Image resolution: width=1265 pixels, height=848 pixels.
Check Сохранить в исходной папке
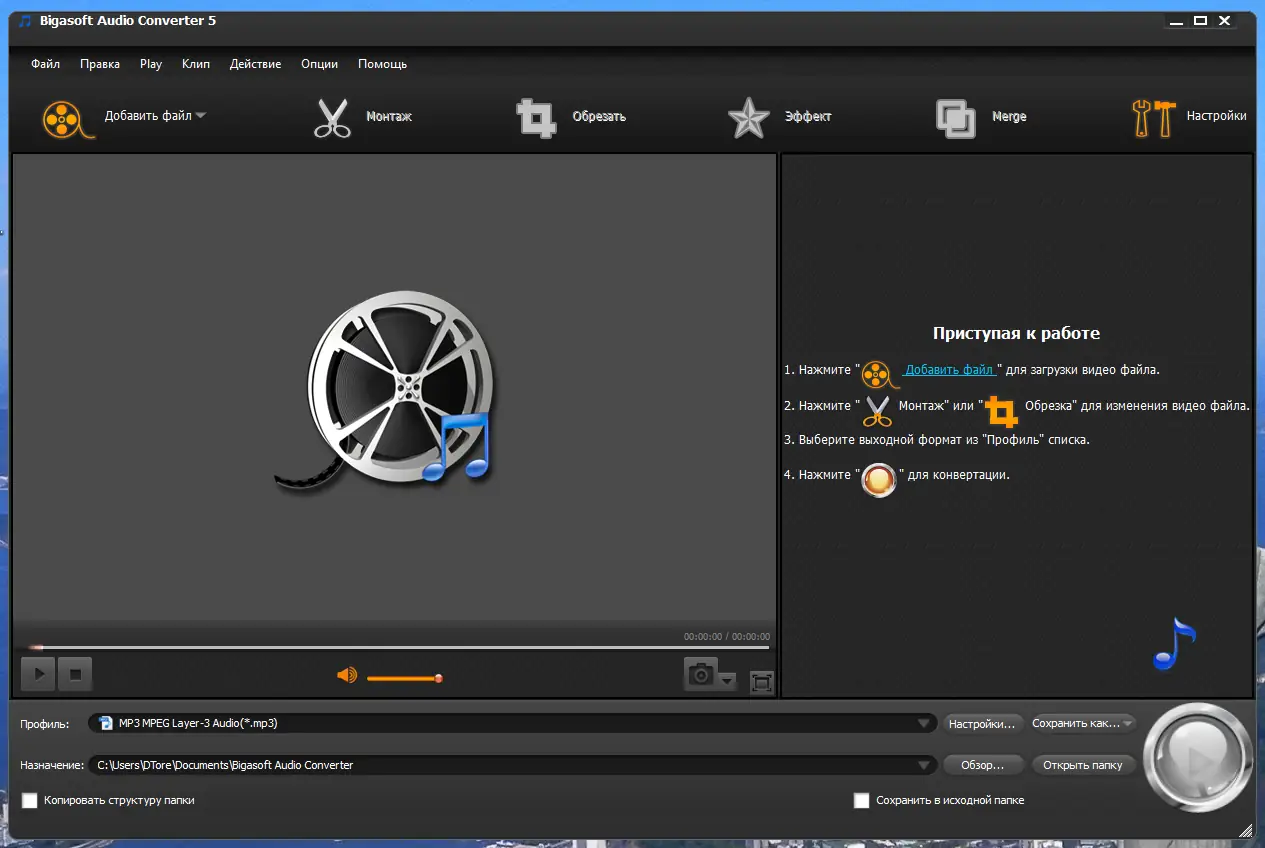(x=861, y=800)
